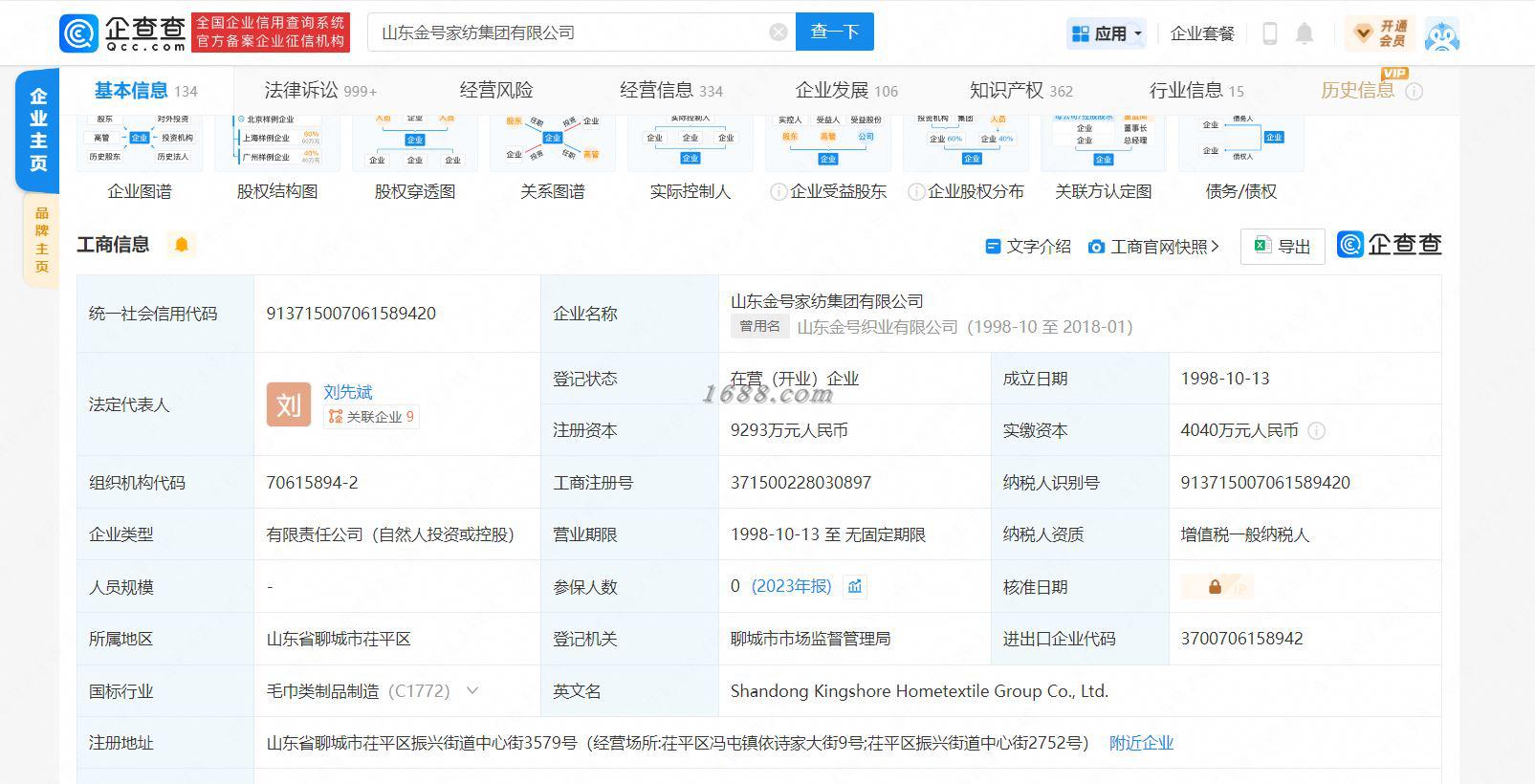Click chart icon beside 2023年报

click(855, 587)
